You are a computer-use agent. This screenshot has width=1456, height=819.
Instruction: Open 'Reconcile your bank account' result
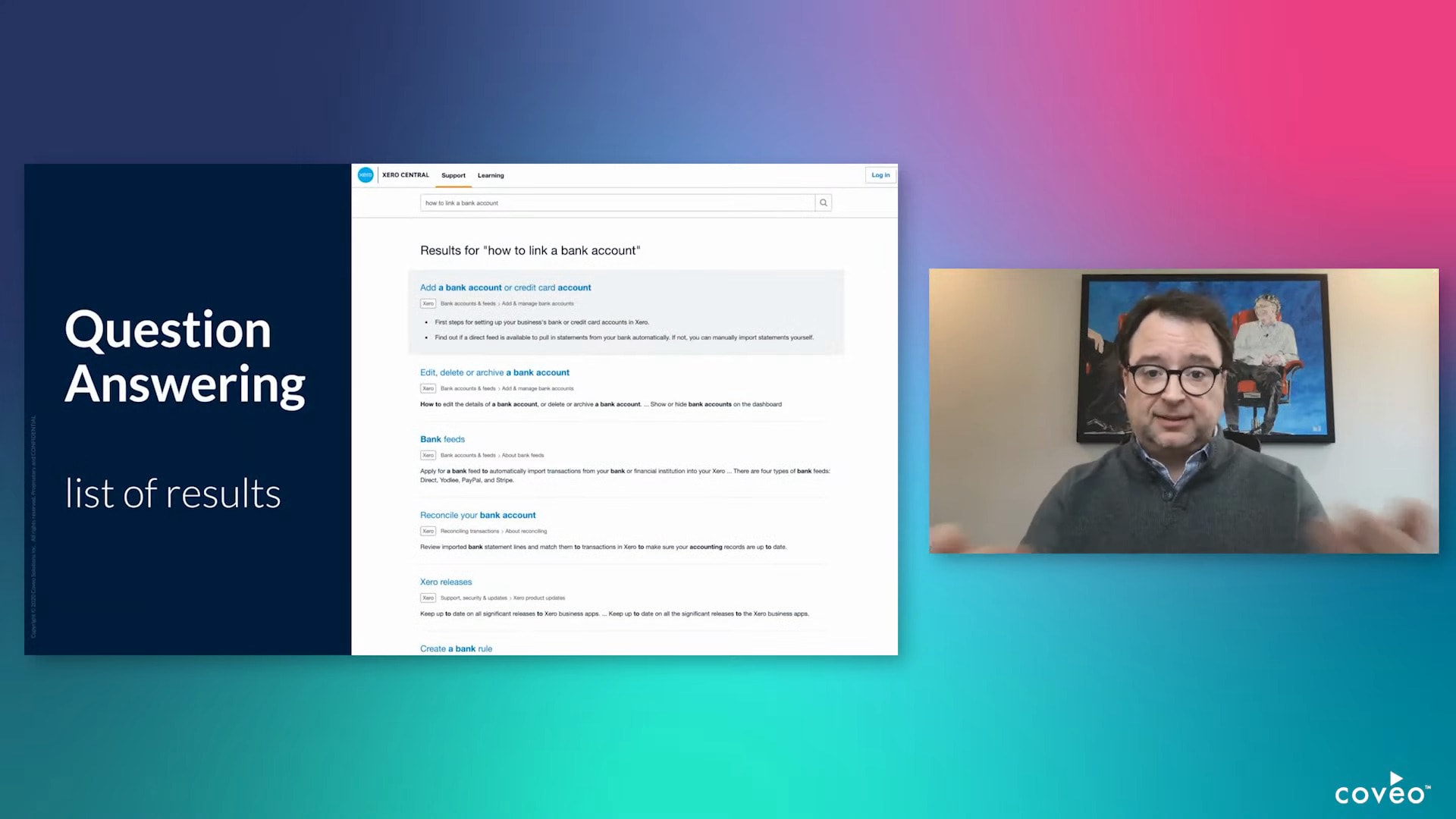coord(478,515)
